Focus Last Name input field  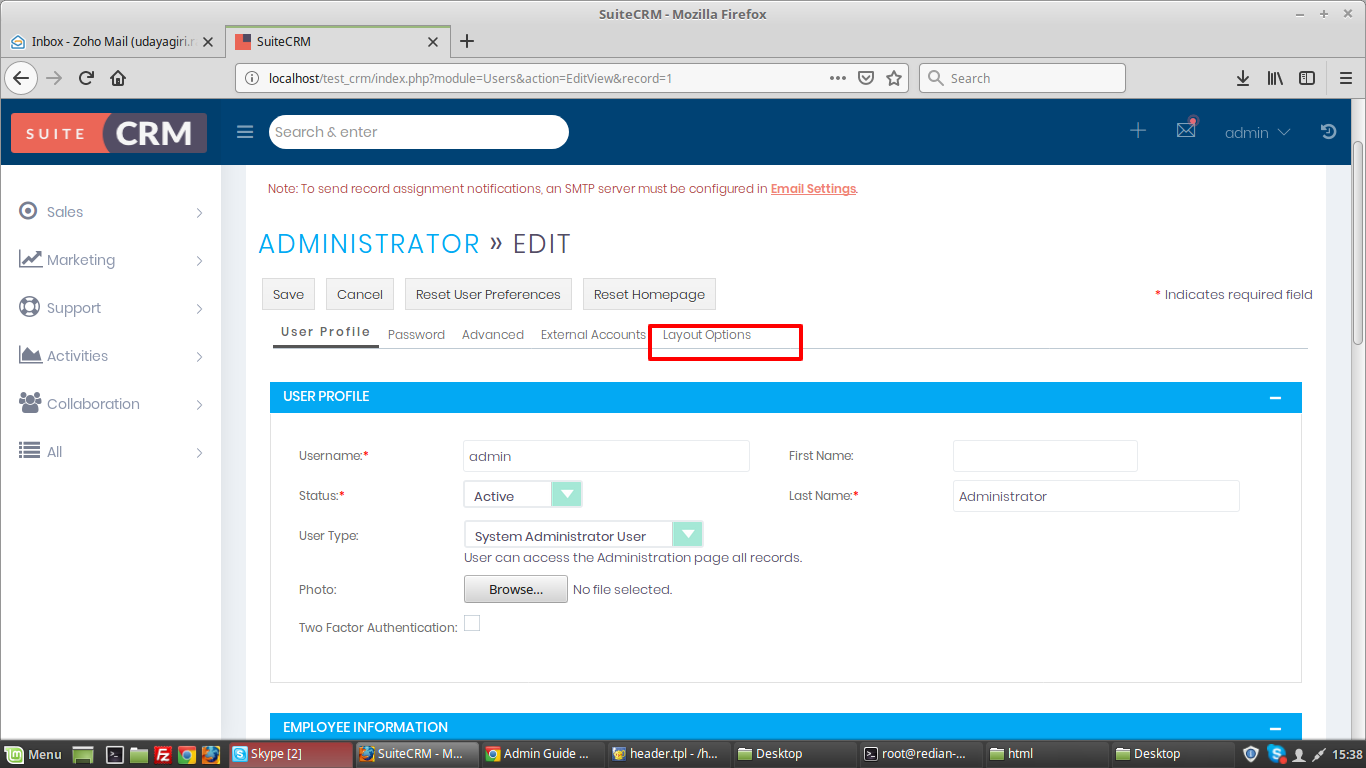(1096, 496)
